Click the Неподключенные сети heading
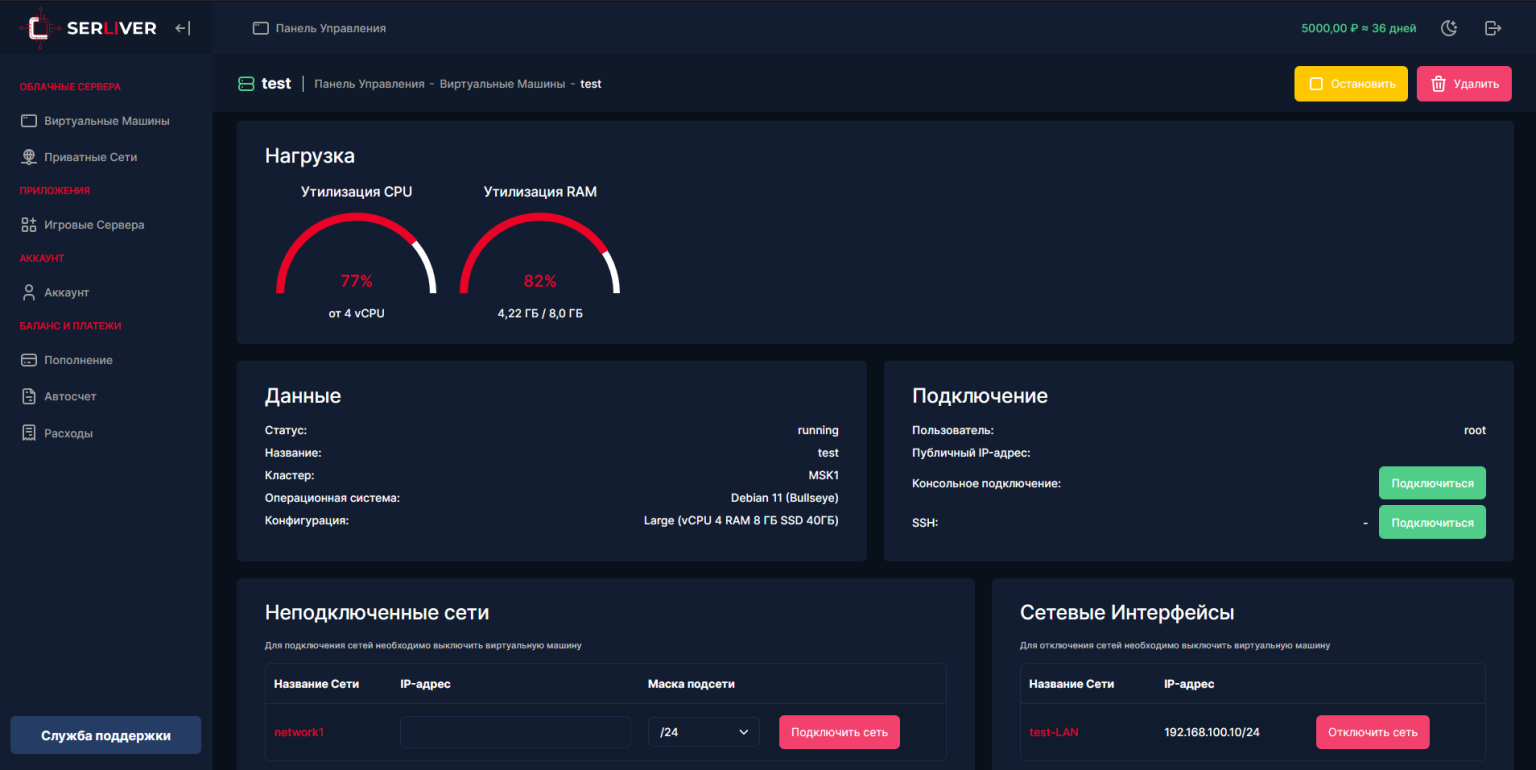The width and height of the screenshot is (1536, 770). click(x=377, y=612)
